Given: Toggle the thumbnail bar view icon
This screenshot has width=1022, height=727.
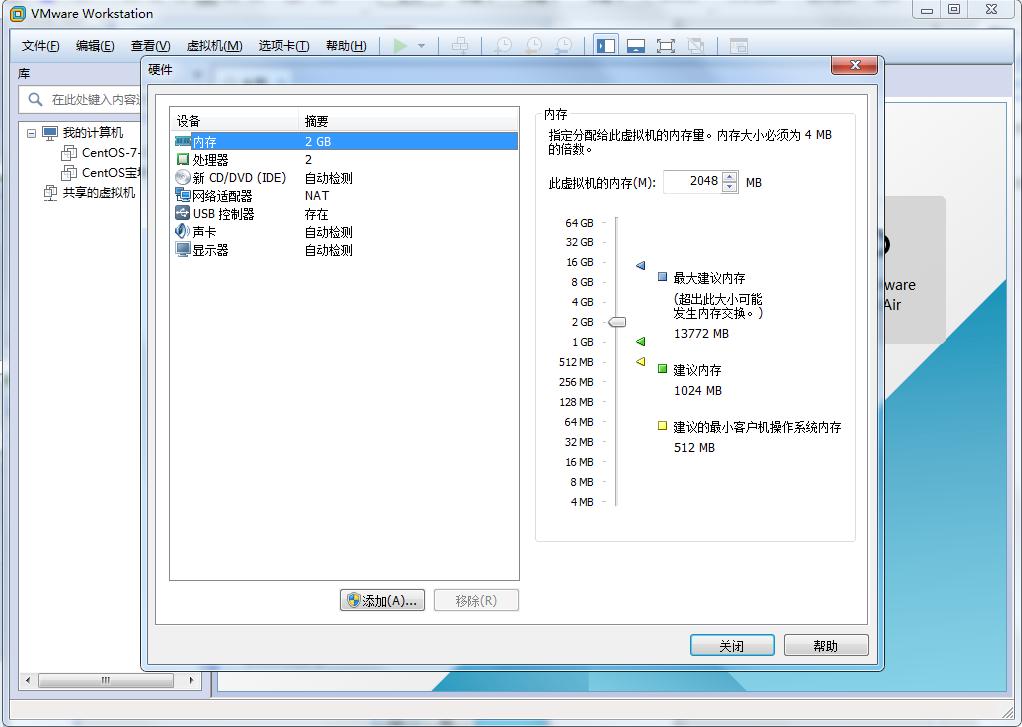Looking at the screenshot, I should point(635,46).
